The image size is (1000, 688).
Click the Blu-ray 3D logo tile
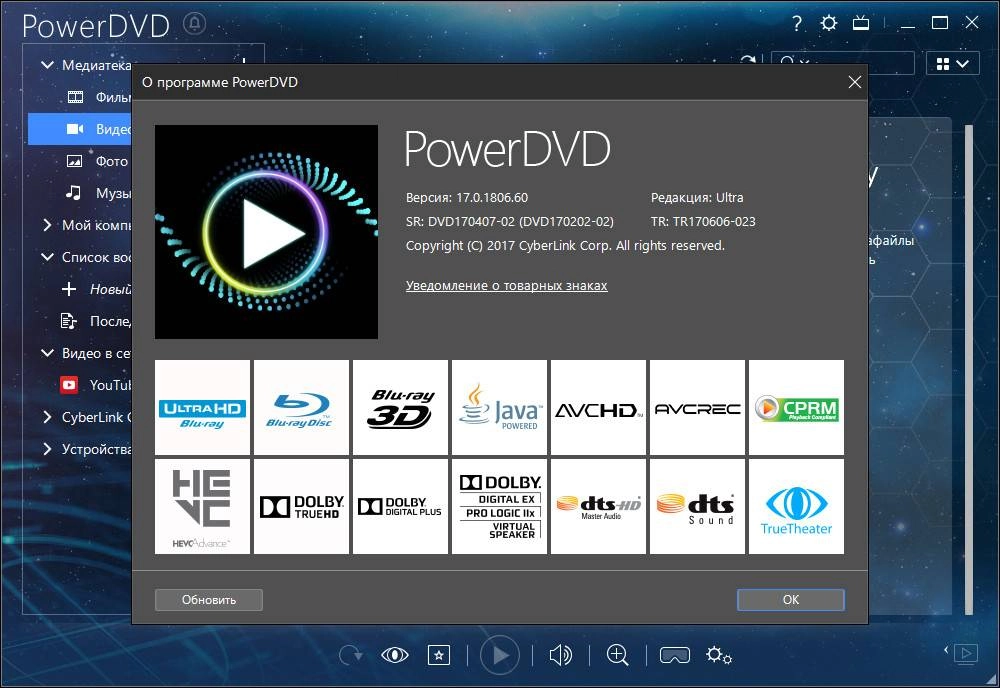401,407
